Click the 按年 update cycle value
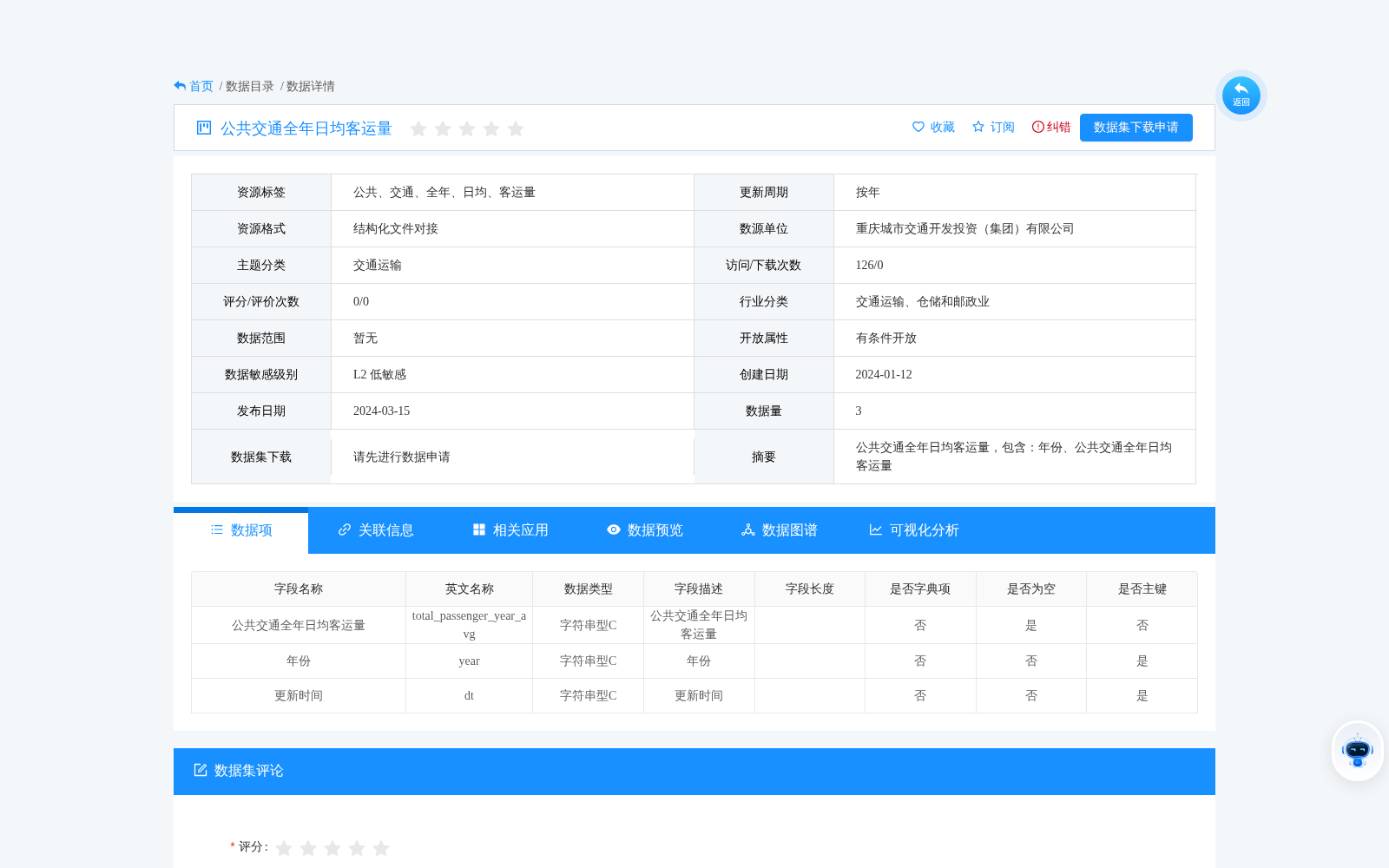 pos(868,193)
